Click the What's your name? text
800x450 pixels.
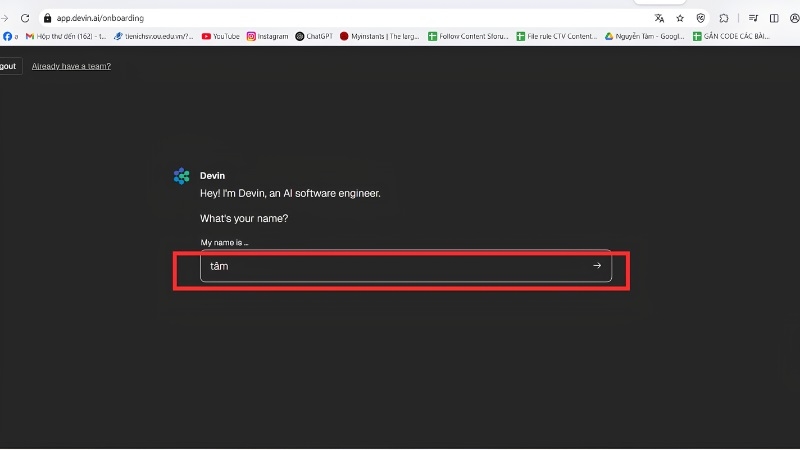(244, 218)
